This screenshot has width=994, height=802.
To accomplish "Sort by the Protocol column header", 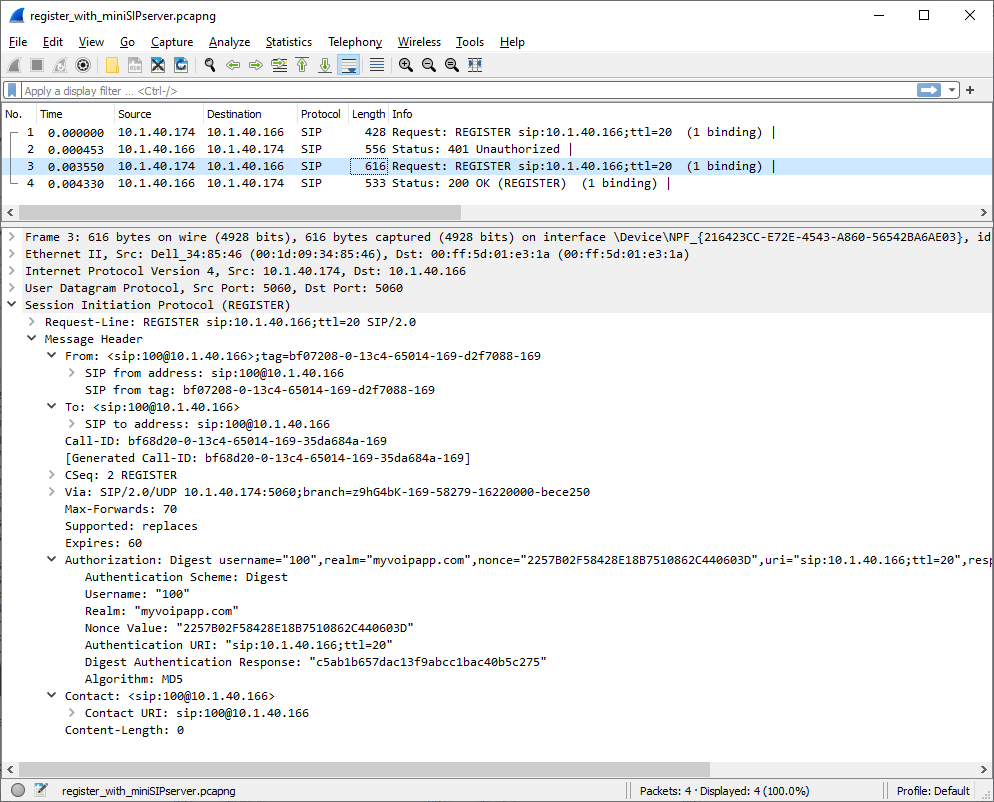I will (x=322, y=114).
